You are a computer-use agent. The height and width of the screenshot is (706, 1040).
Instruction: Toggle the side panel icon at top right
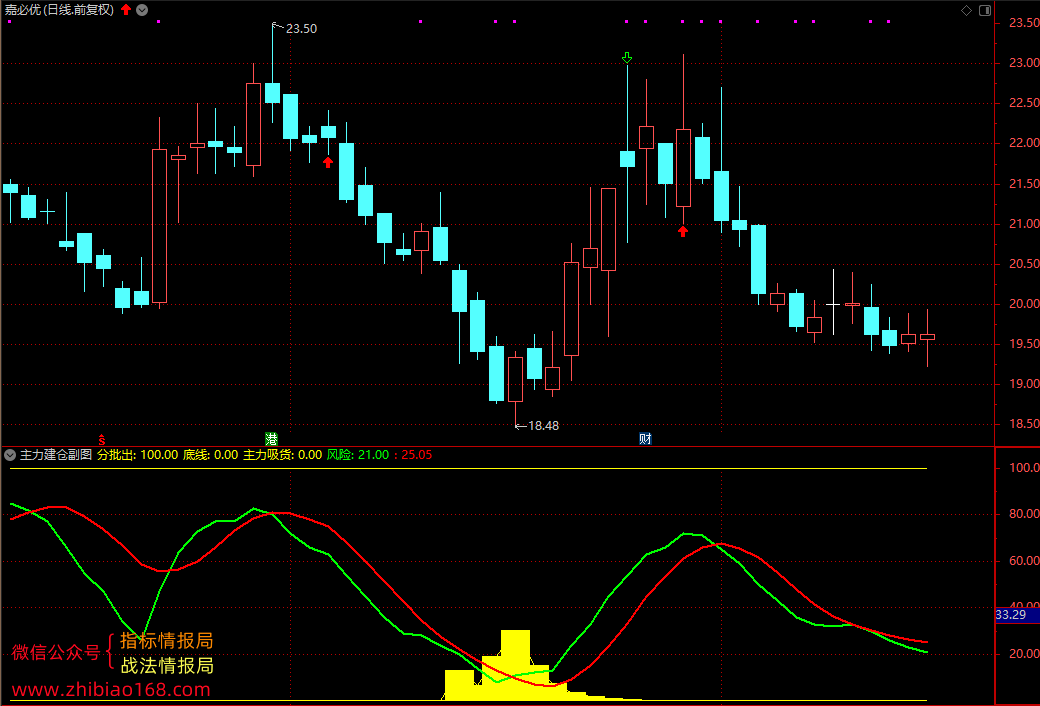point(985,10)
